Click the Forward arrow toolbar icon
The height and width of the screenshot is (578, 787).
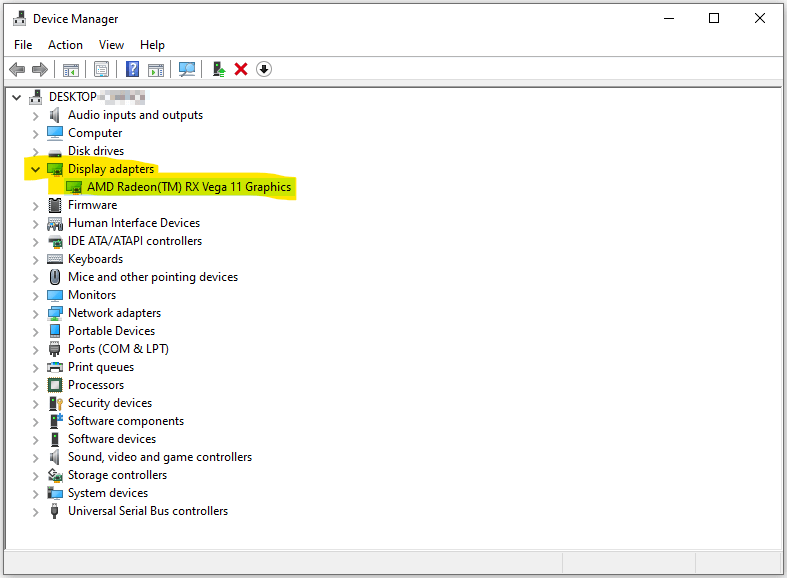coord(40,69)
